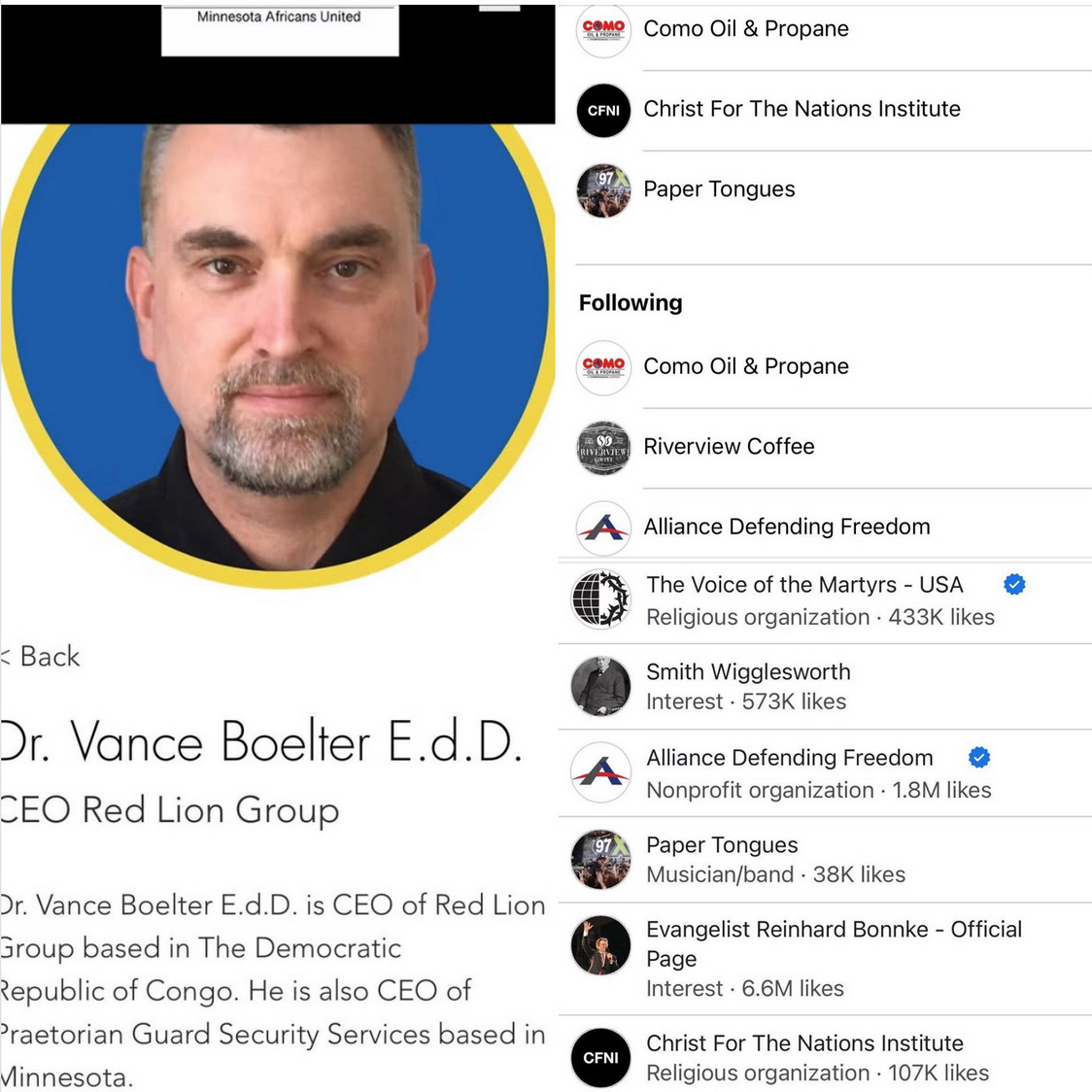Open Riverview Coffee page name link
The width and height of the screenshot is (1092, 1092).
729,446
